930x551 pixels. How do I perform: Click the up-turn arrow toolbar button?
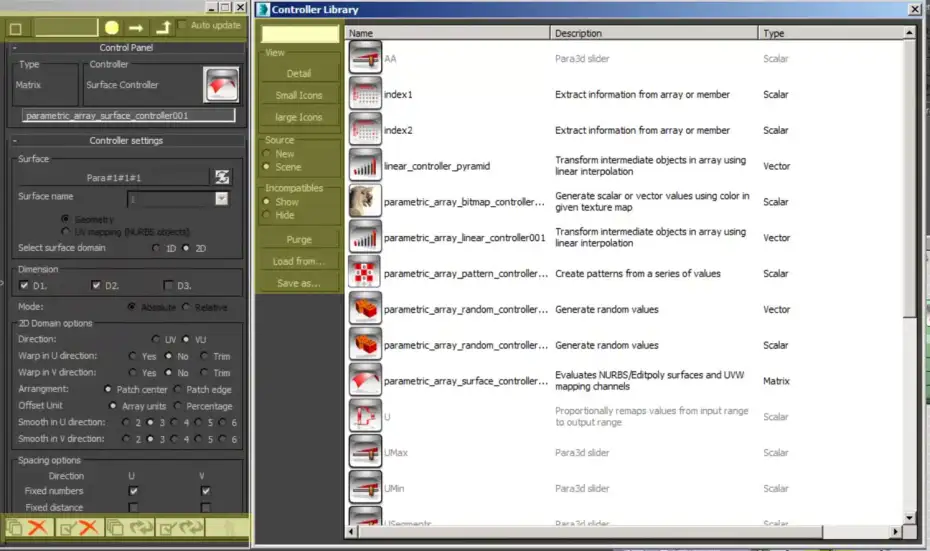[163, 27]
